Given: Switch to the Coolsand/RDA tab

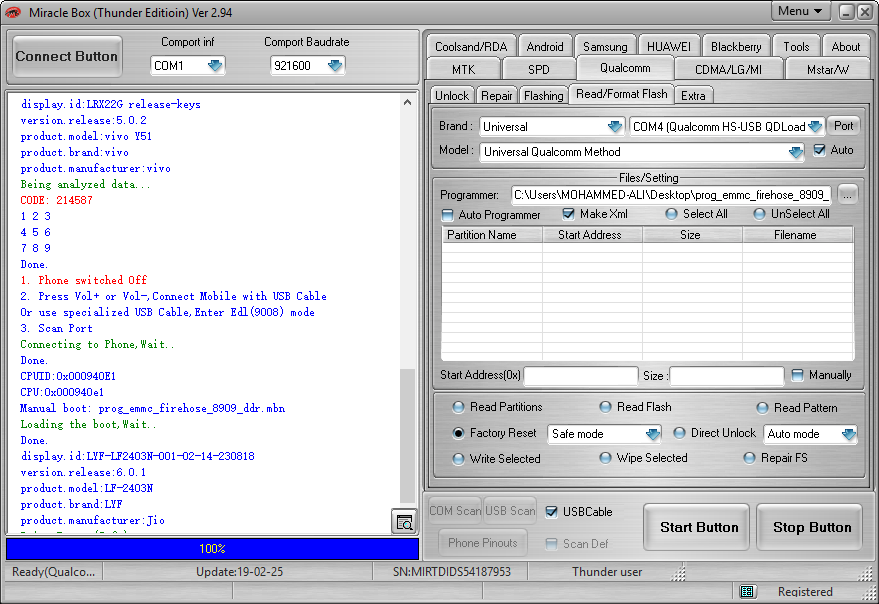Looking at the screenshot, I should point(471,47).
